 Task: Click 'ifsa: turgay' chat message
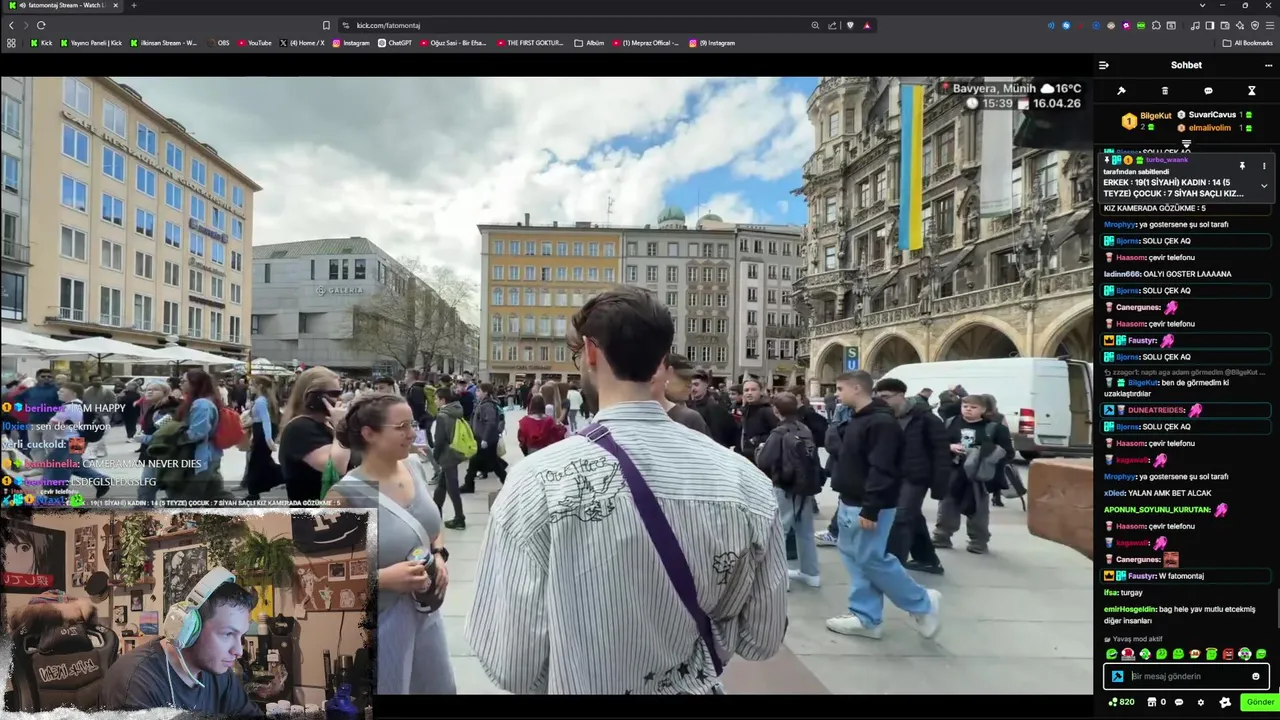1123,593
